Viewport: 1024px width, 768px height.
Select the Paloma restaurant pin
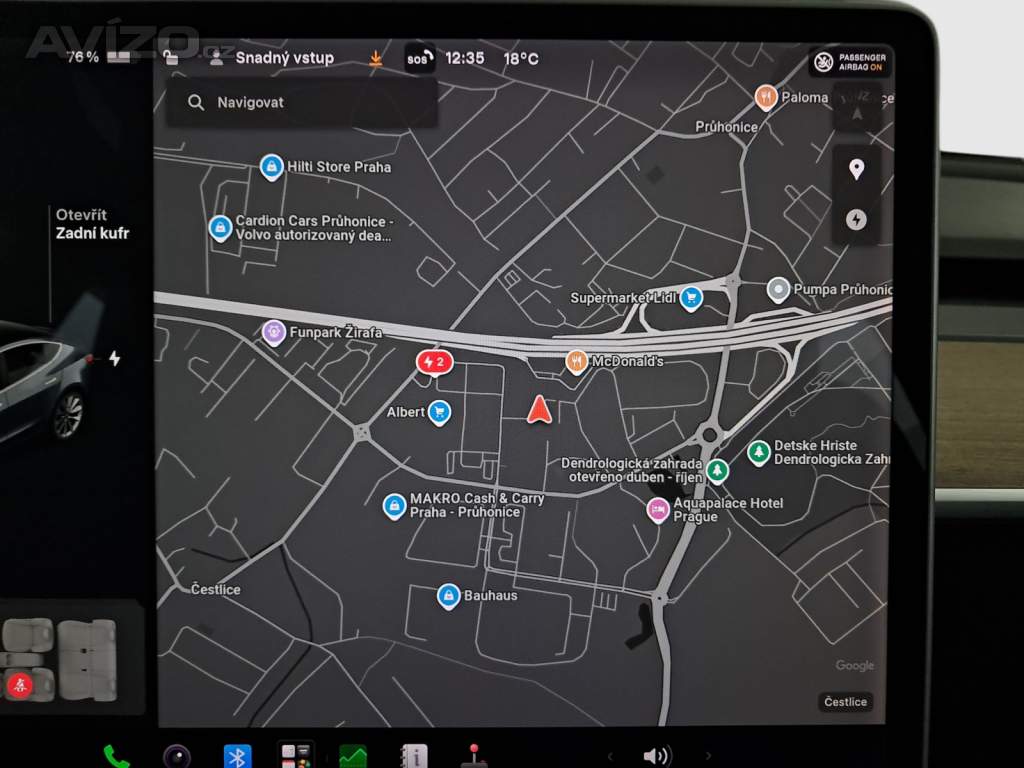766,98
